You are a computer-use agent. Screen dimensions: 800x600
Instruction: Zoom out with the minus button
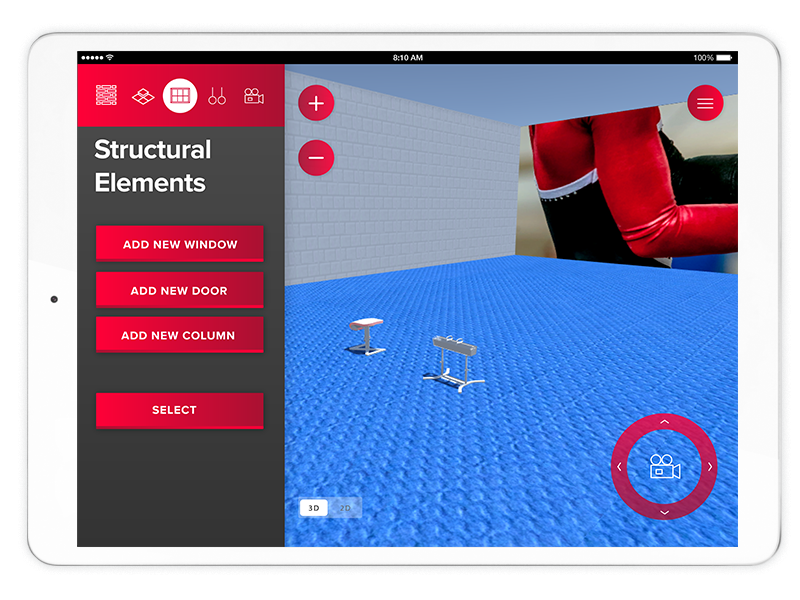click(x=316, y=158)
